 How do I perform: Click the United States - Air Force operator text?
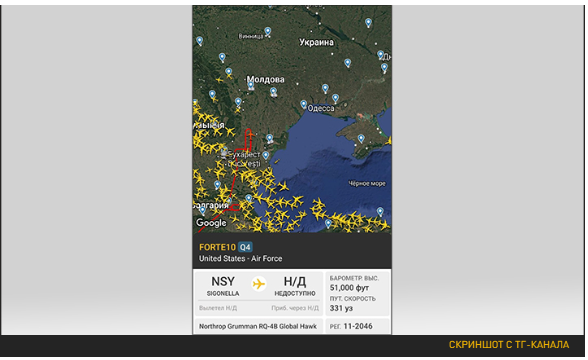click(240, 259)
